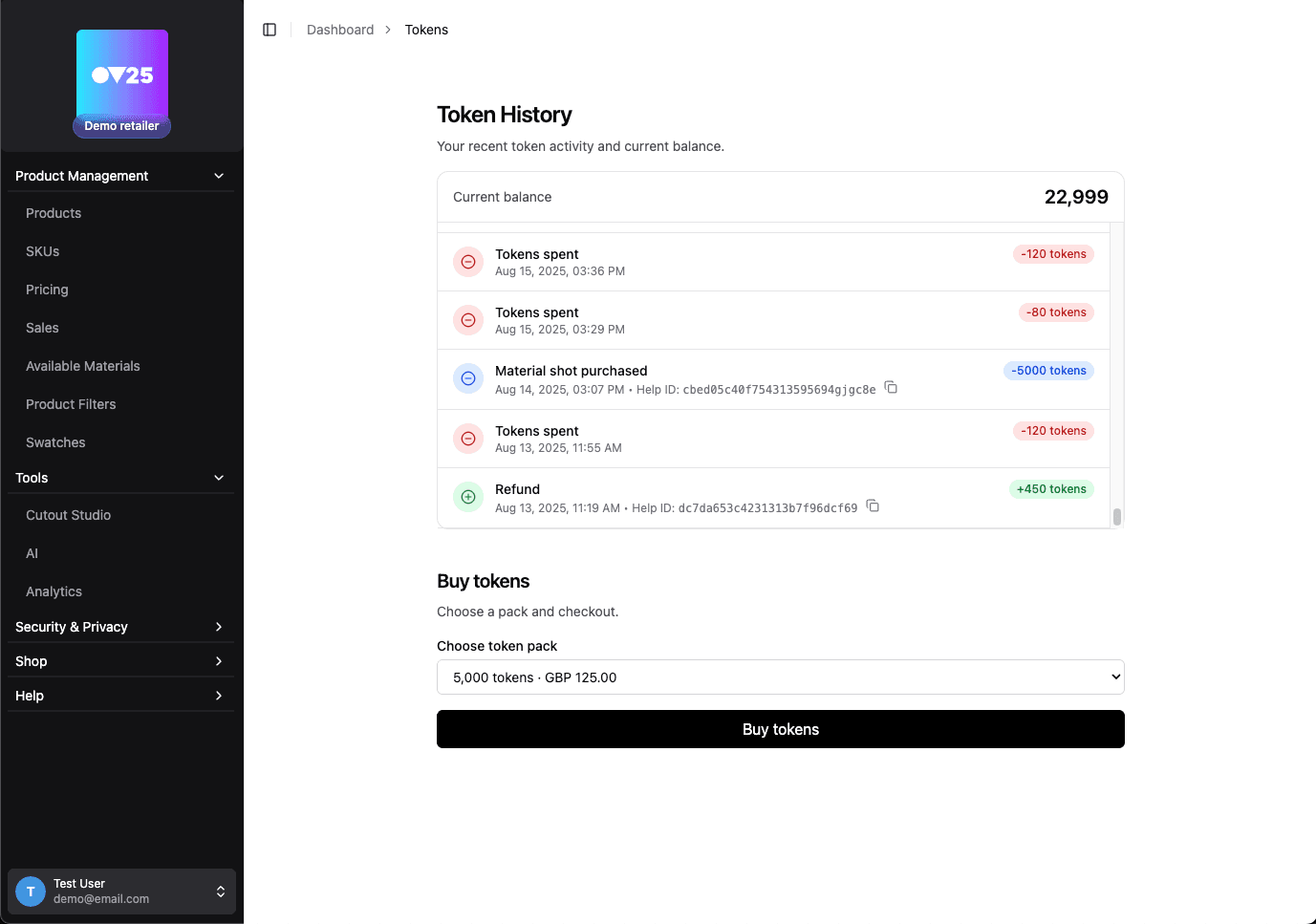The height and width of the screenshot is (924, 1316).
Task: Navigate to the Pricing page
Action: (x=47, y=290)
